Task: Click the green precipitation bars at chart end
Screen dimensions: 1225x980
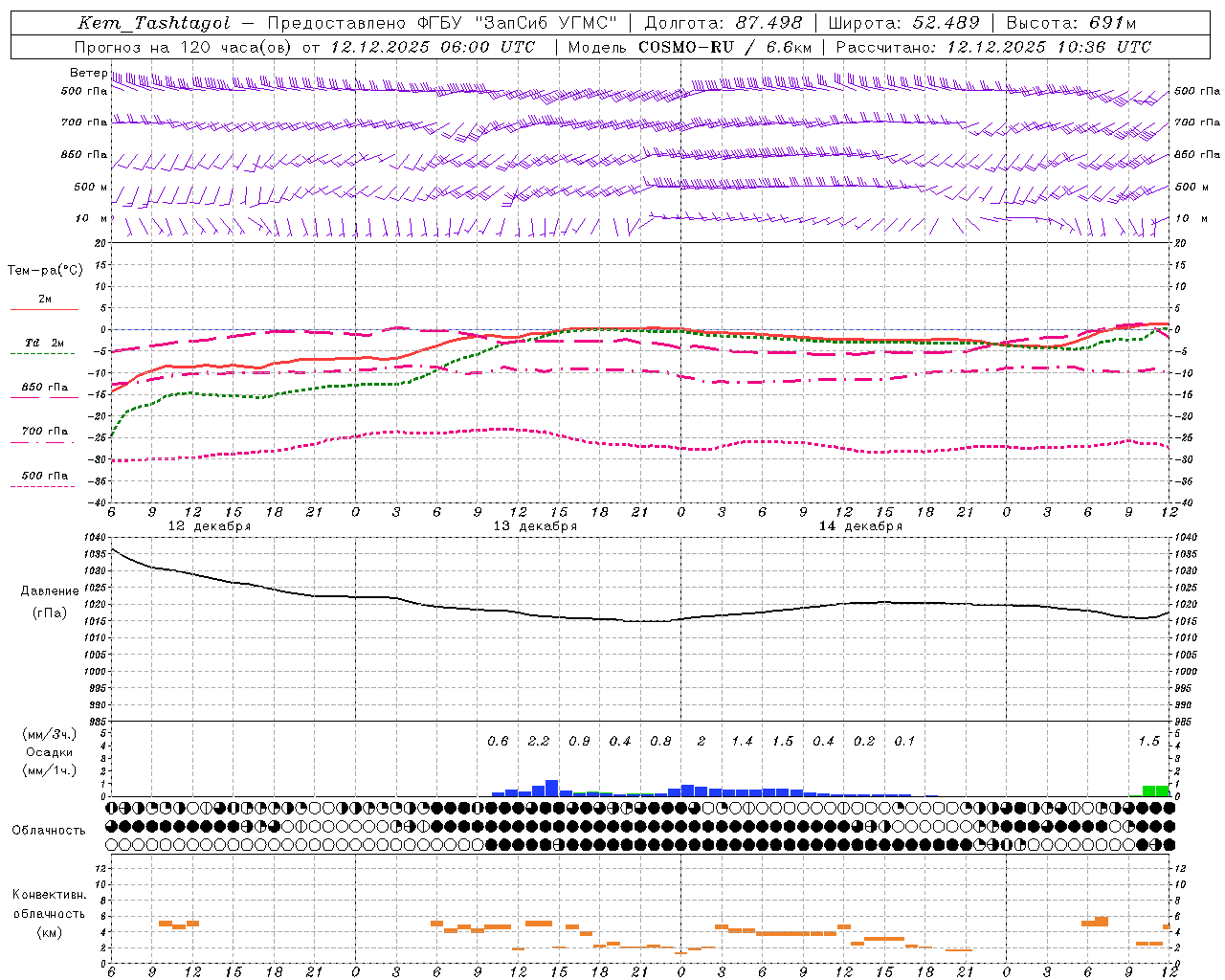Action: click(1156, 791)
